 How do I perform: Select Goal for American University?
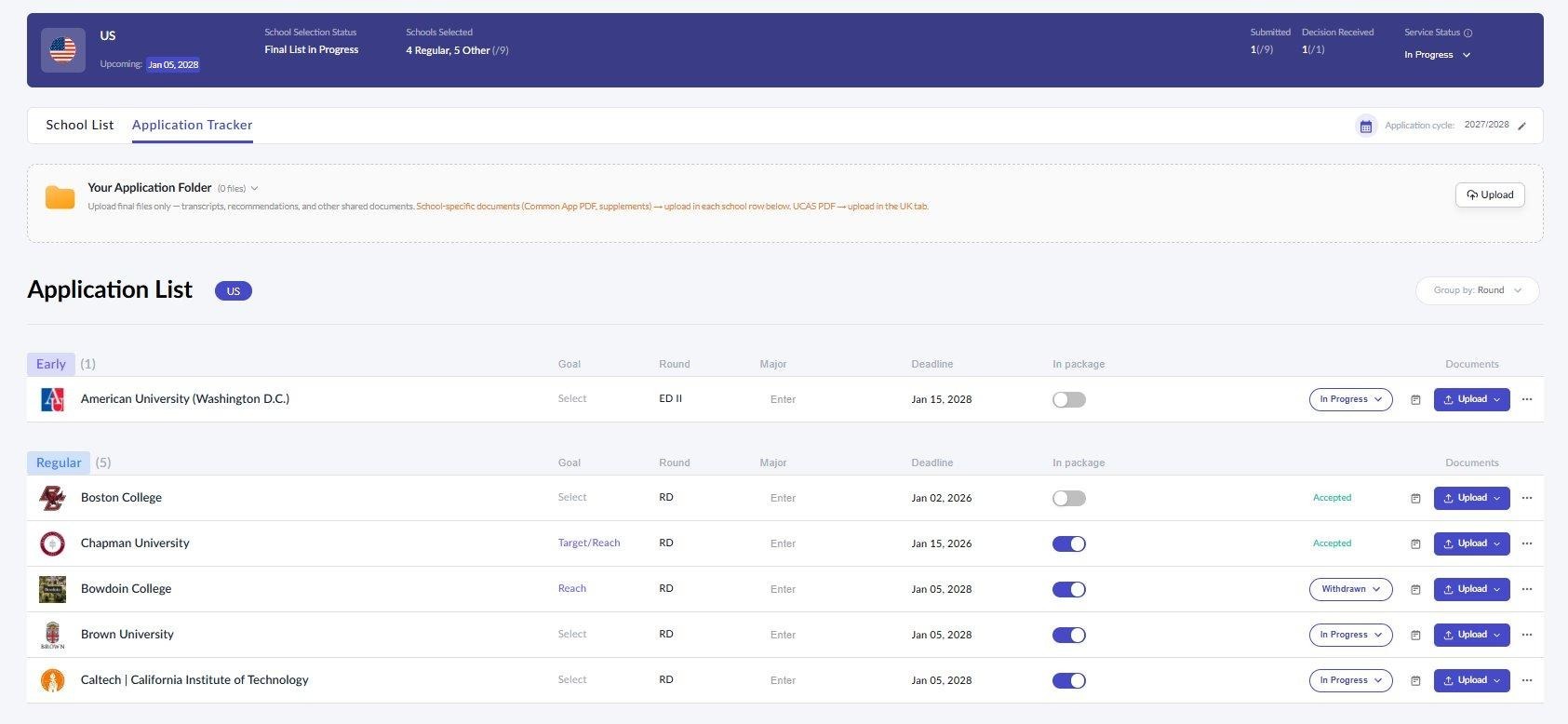[572, 399]
